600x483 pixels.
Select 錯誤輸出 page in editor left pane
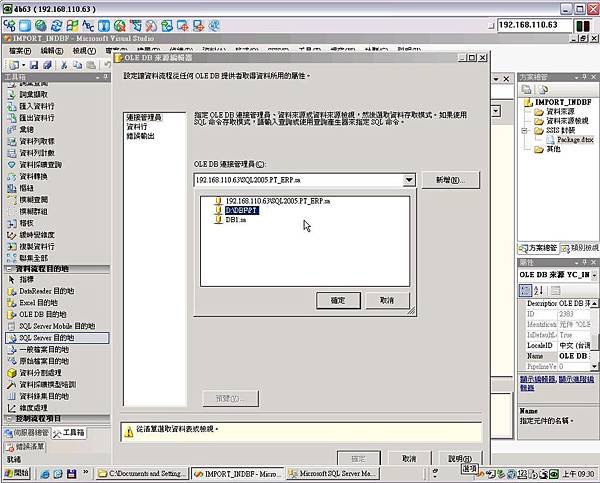[140, 136]
